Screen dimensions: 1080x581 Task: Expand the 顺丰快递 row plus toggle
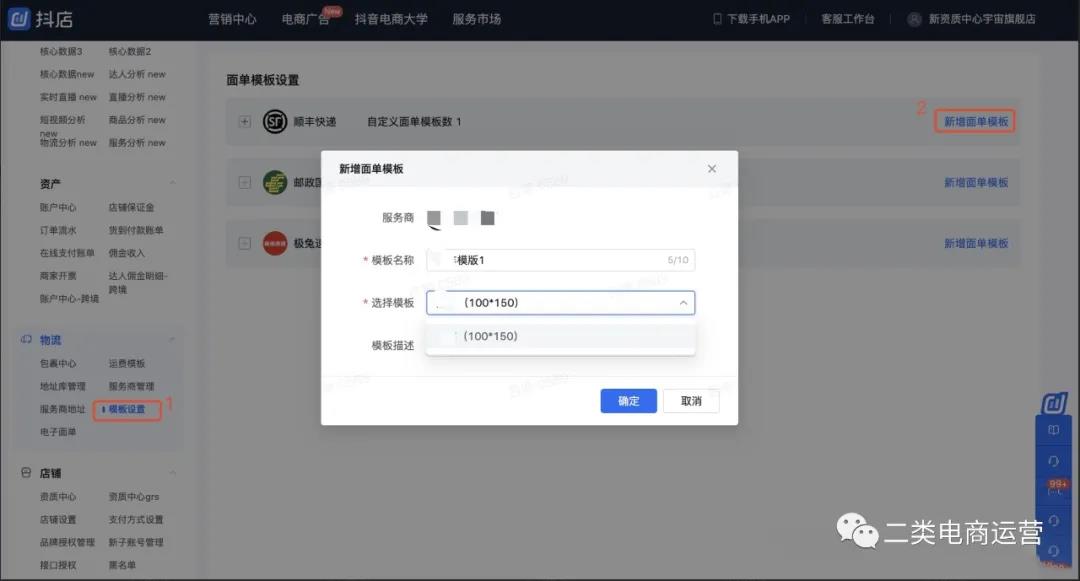pyautogui.click(x=245, y=122)
